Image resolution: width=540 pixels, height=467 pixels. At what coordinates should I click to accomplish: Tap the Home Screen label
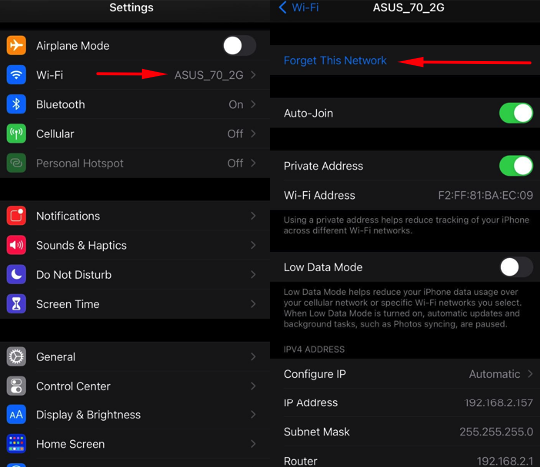[70, 444]
